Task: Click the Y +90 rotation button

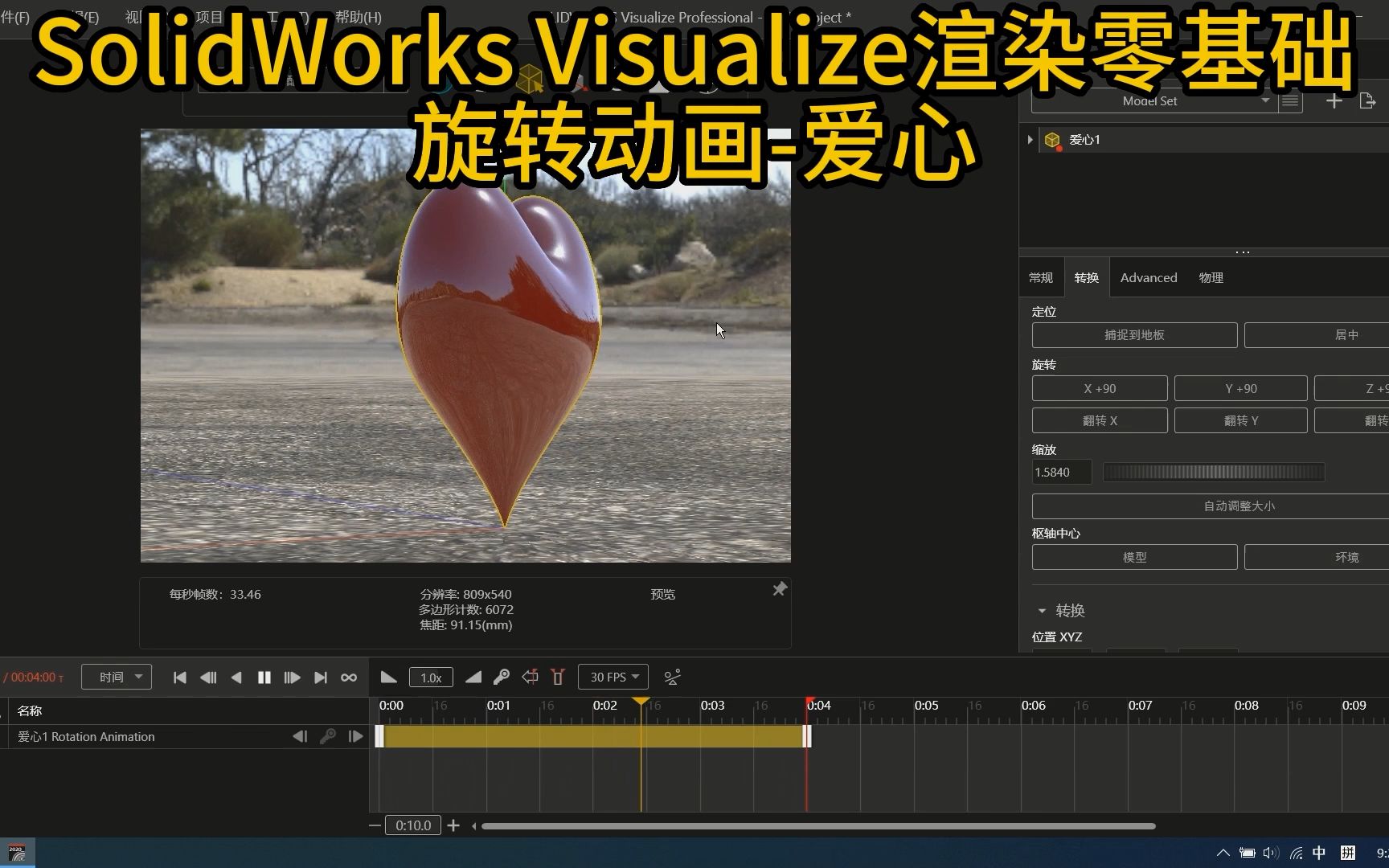Action: pyautogui.click(x=1239, y=388)
